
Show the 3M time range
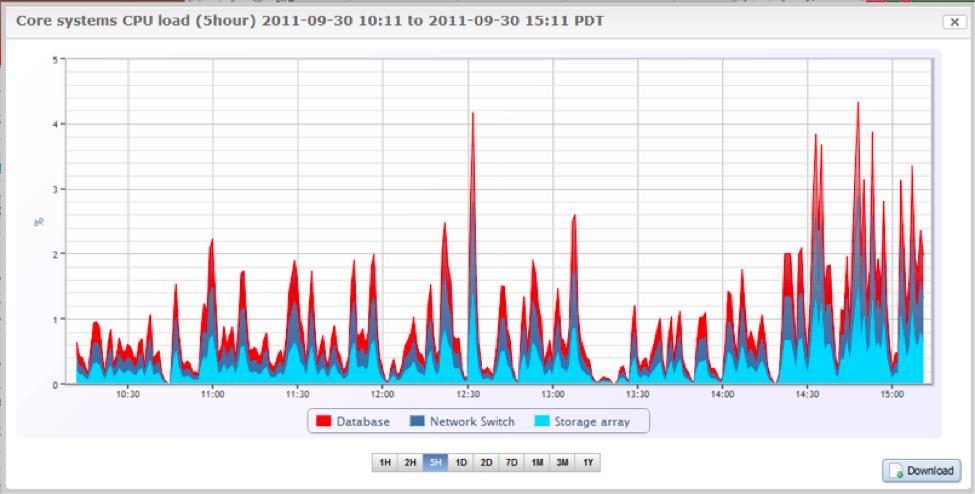(562, 463)
